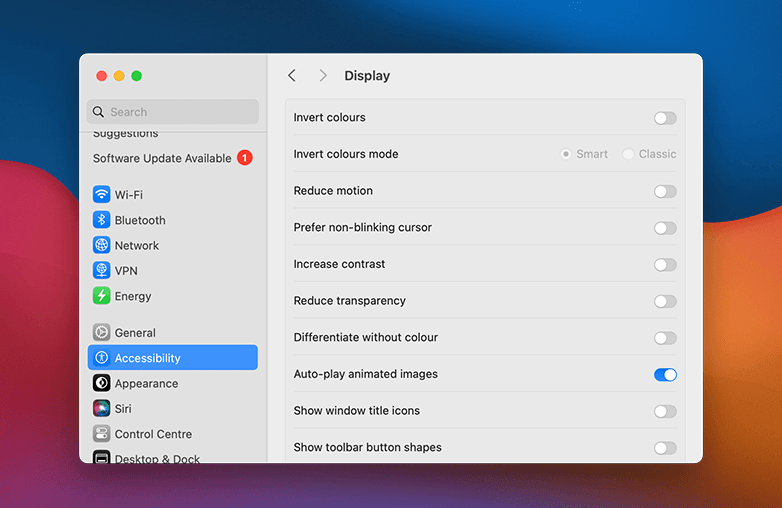Click the Wi-Fi icon in sidebar
This screenshot has width=782, height=508.
click(x=101, y=194)
